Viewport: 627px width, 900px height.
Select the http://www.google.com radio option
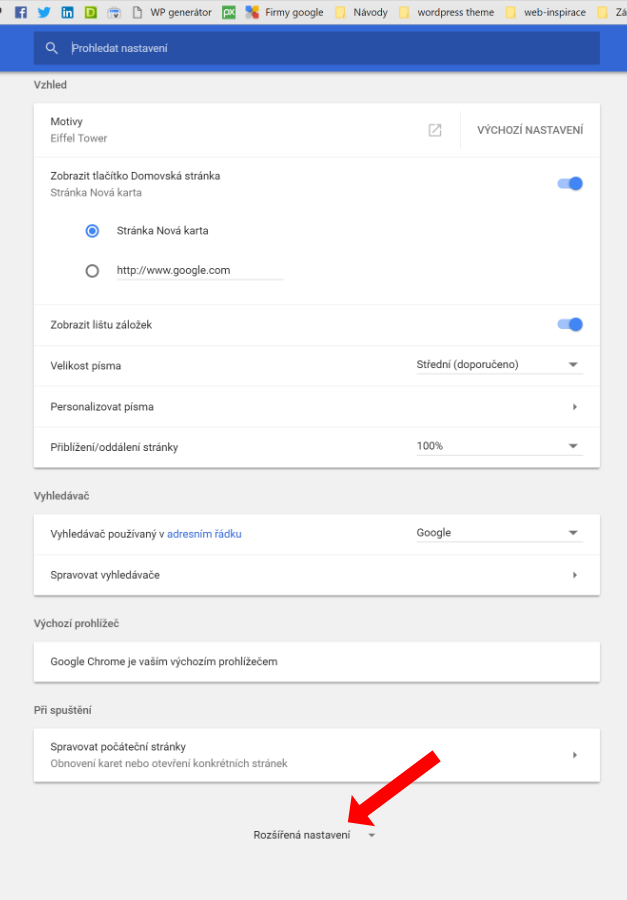click(x=92, y=271)
